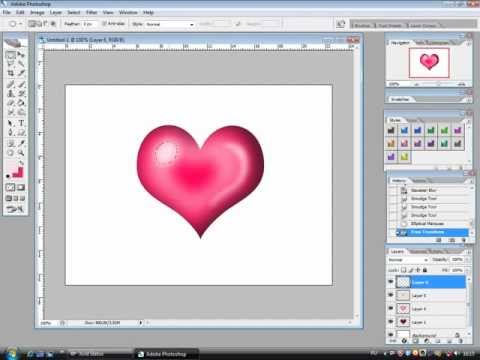Hide the Background layer

coord(391,334)
